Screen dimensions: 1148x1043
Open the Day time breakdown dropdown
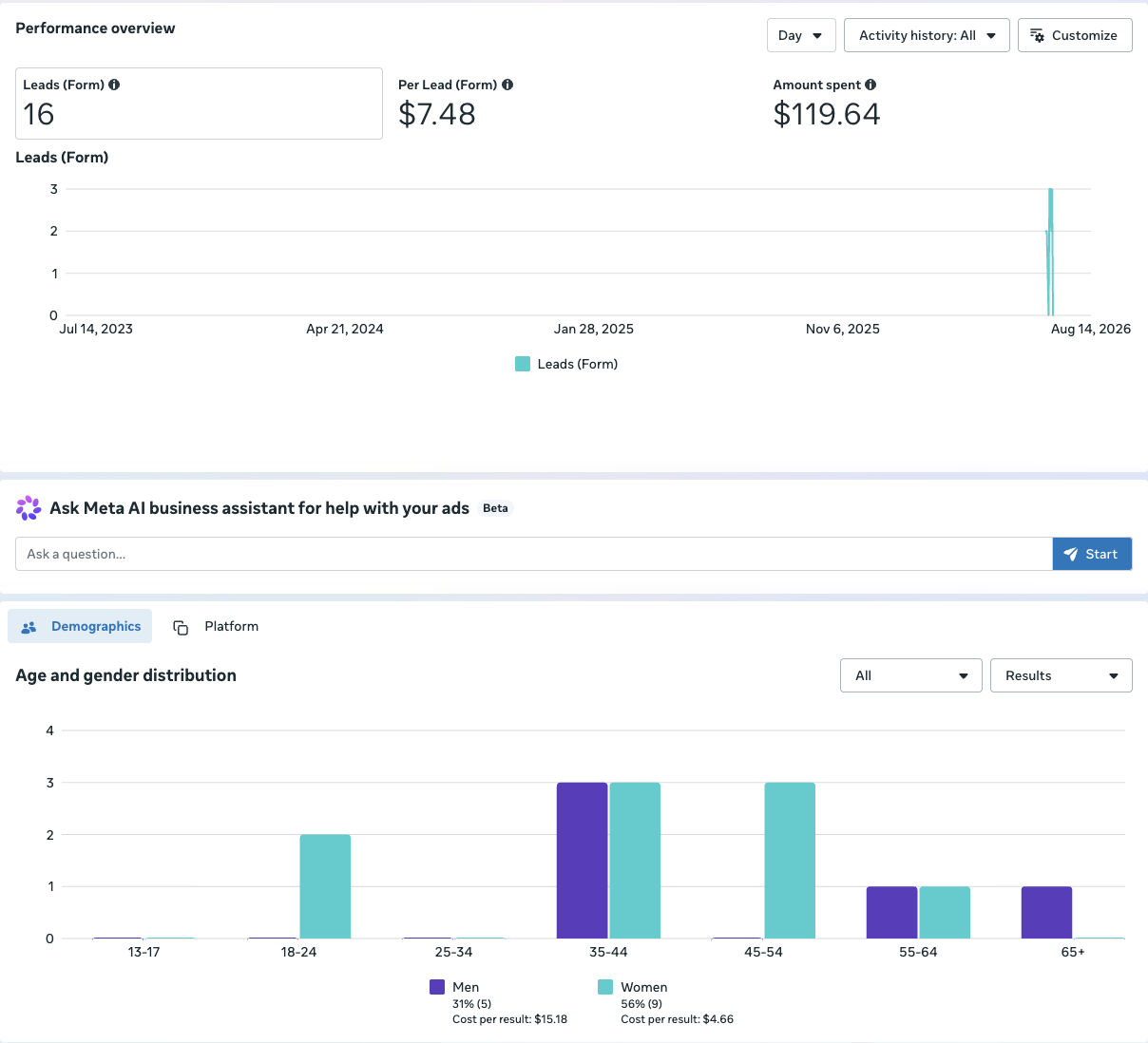coord(801,35)
